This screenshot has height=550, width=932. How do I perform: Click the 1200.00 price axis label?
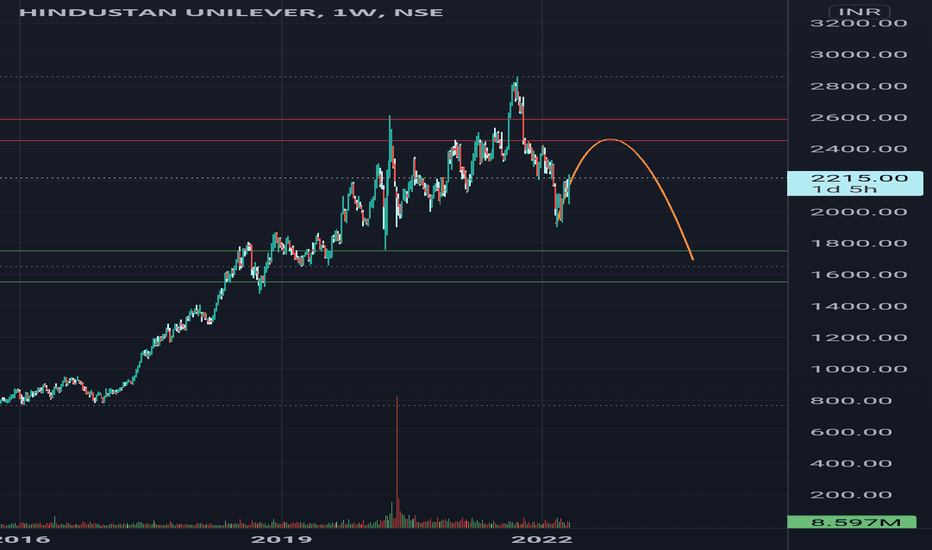click(859, 338)
